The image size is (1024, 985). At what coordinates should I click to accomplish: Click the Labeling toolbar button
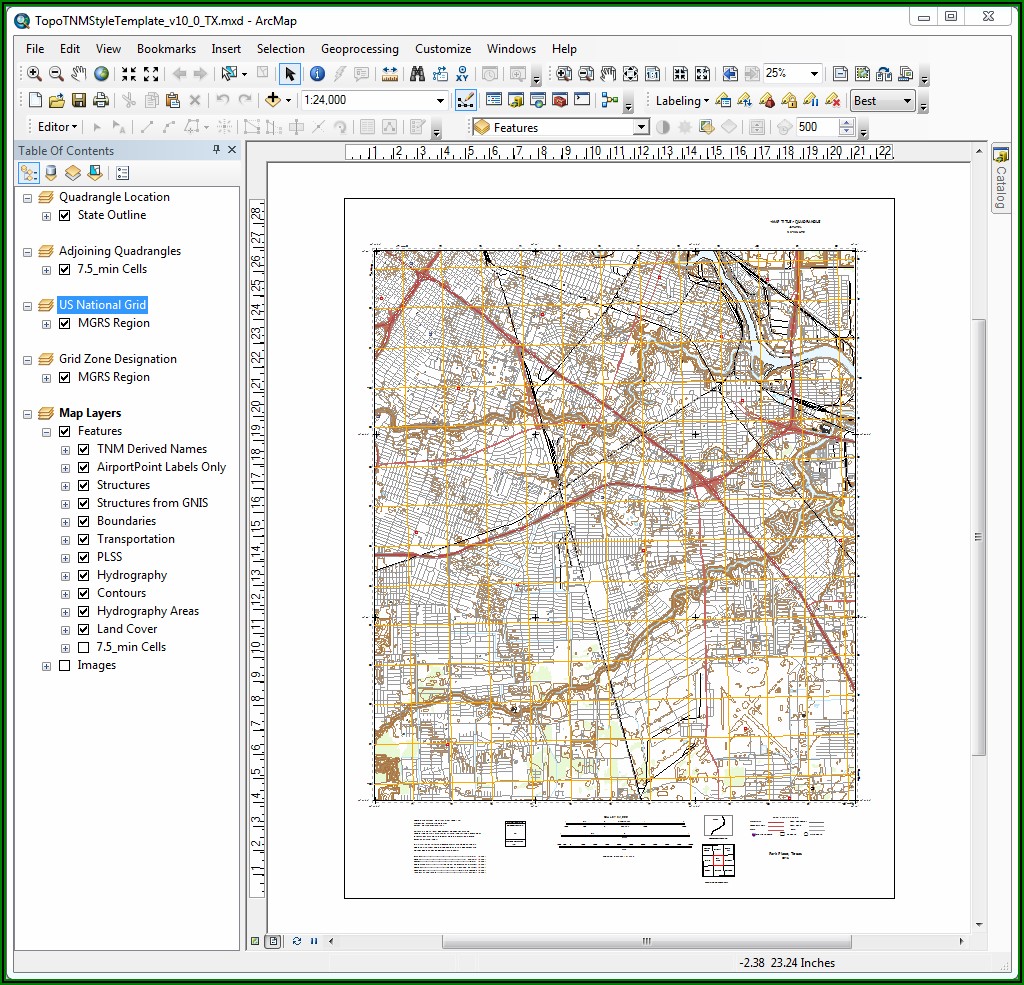pos(681,100)
